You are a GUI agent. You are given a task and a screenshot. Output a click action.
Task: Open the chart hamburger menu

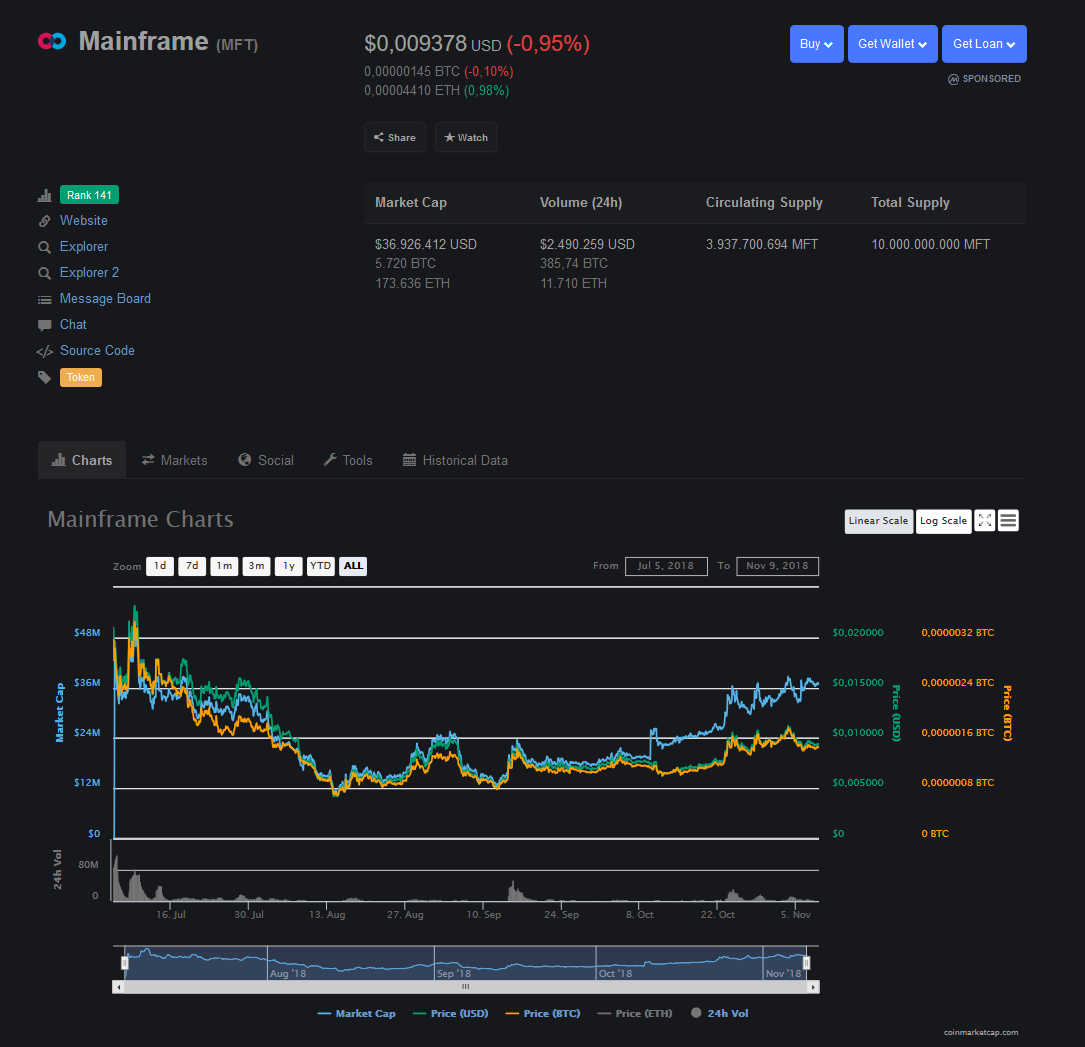pos(1008,520)
